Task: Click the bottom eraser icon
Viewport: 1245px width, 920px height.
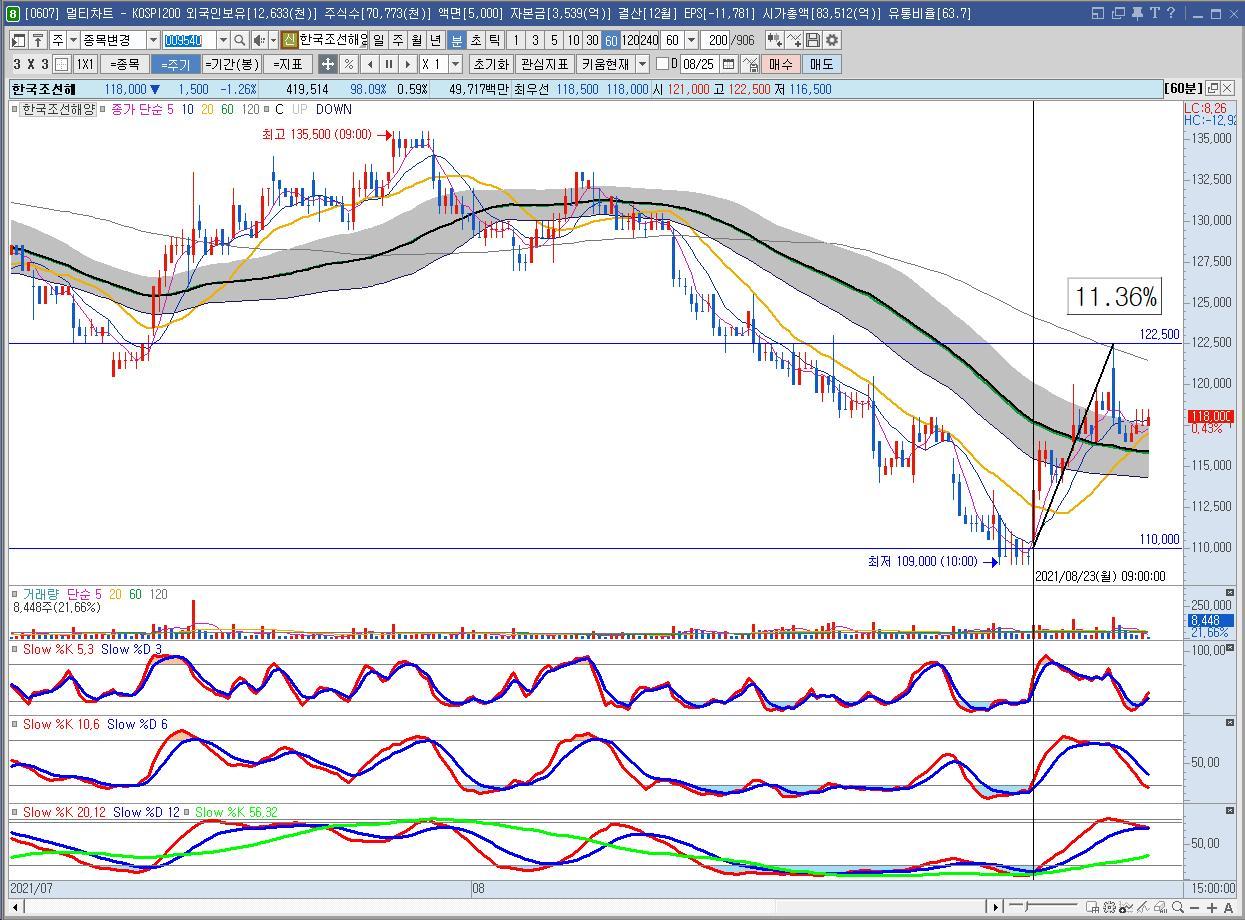Action: (x=1160, y=907)
